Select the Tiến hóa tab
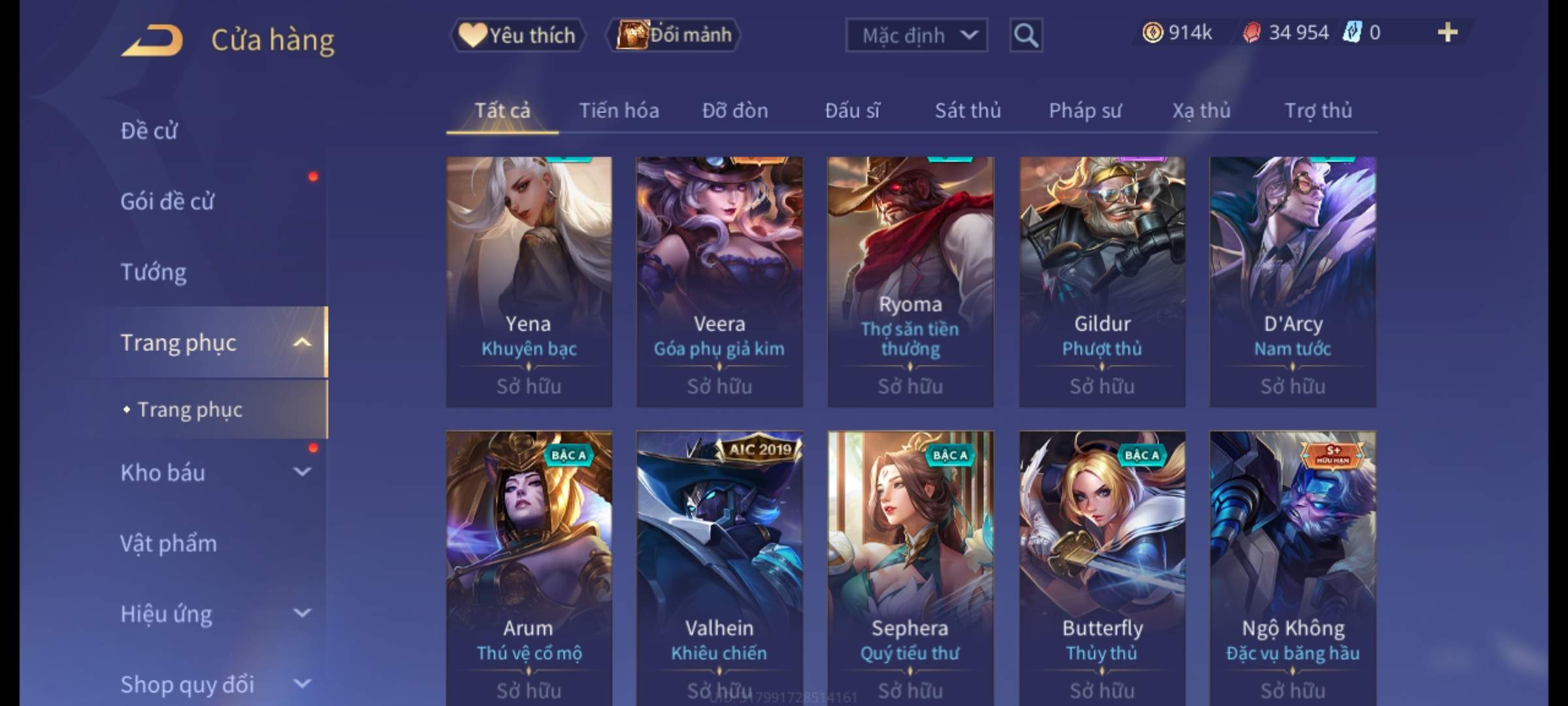Screen dimensions: 1568x706 [x=619, y=110]
